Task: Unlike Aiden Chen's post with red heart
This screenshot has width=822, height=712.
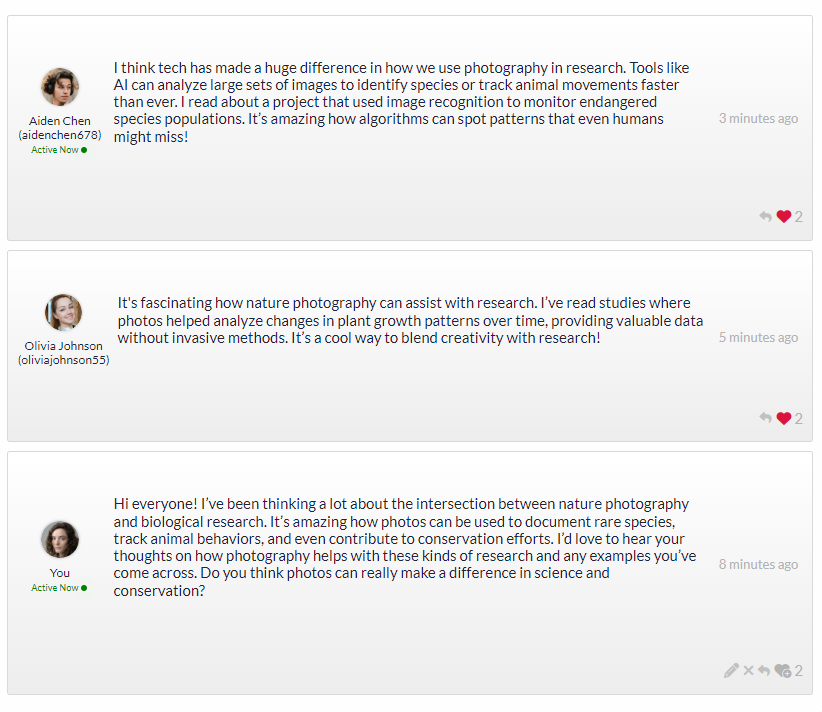Action: (784, 217)
